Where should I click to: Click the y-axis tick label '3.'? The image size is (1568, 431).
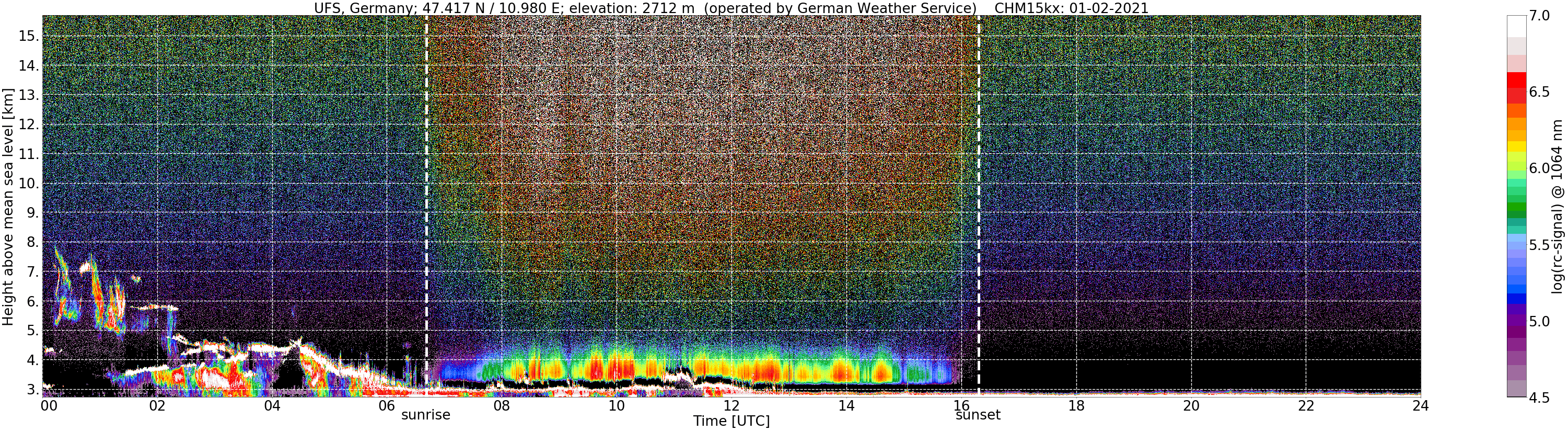33,390
